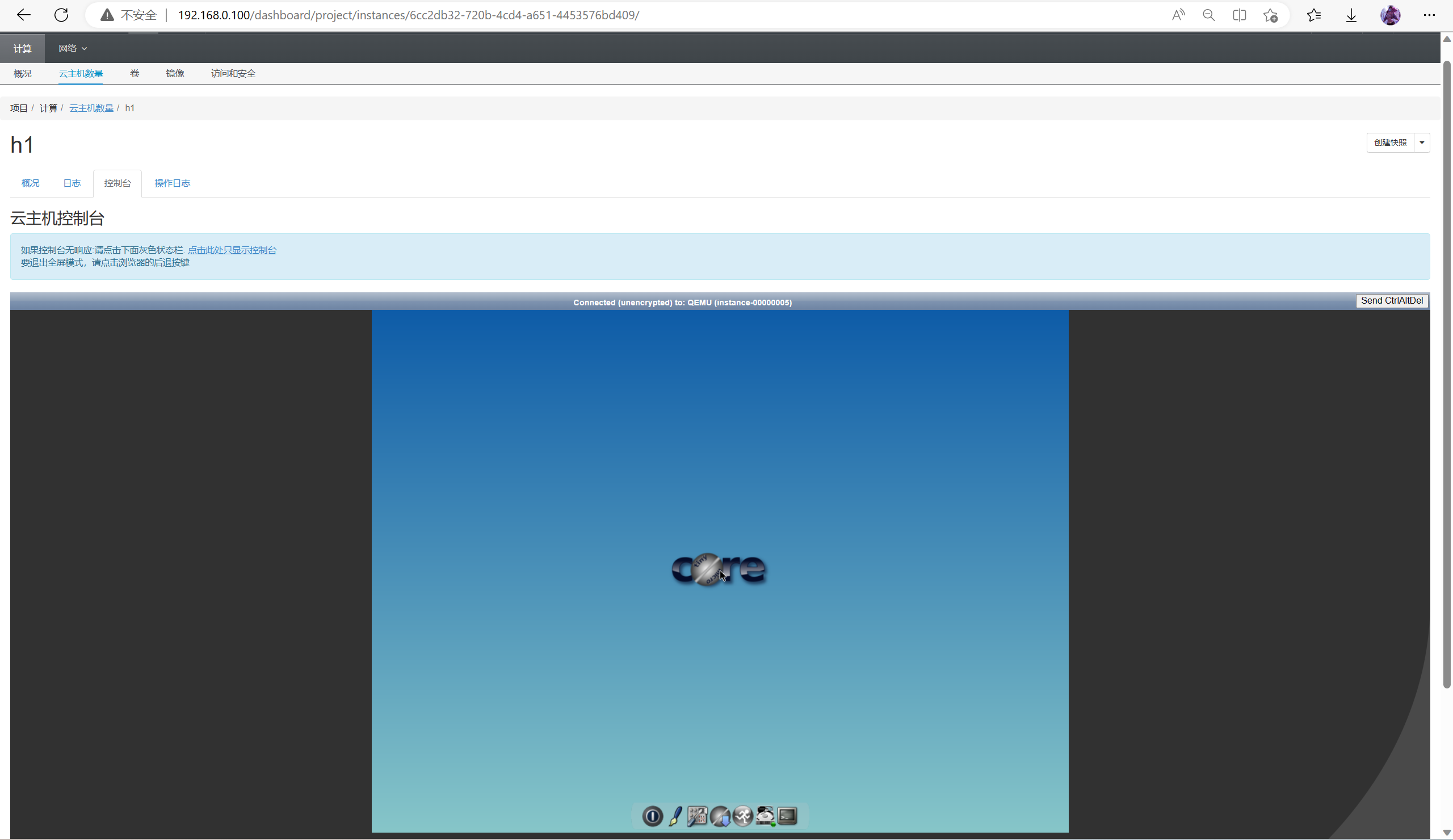Image resolution: width=1453 pixels, height=840 pixels.
Task: Click the Exit power icon in Tiny Core dock
Action: [x=652, y=816]
